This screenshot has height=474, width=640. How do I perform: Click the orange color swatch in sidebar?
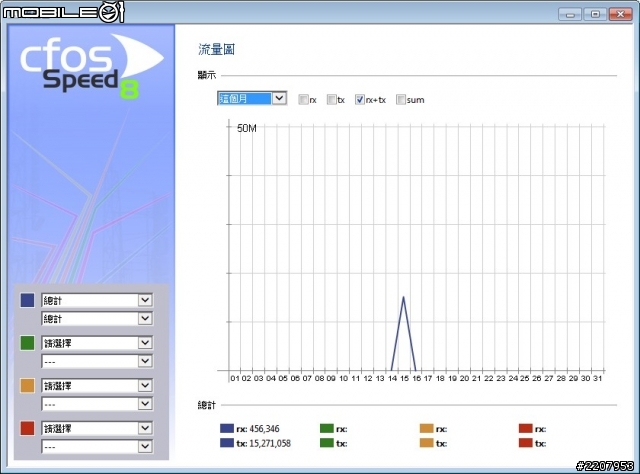pyautogui.click(x=27, y=385)
